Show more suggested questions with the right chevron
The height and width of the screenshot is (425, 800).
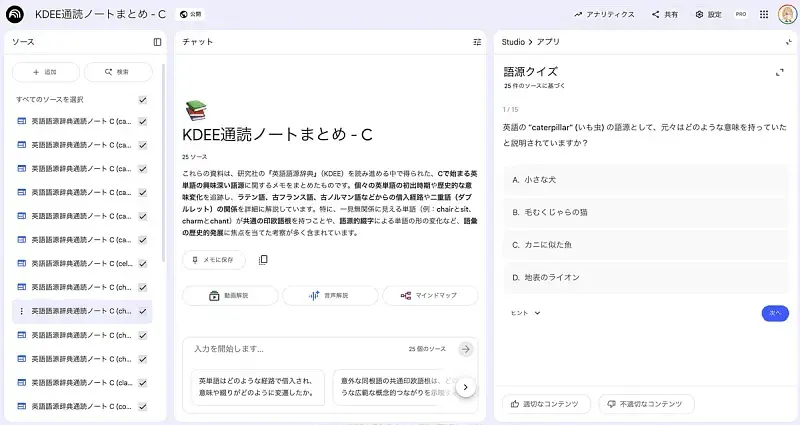click(x=465, y=387)
